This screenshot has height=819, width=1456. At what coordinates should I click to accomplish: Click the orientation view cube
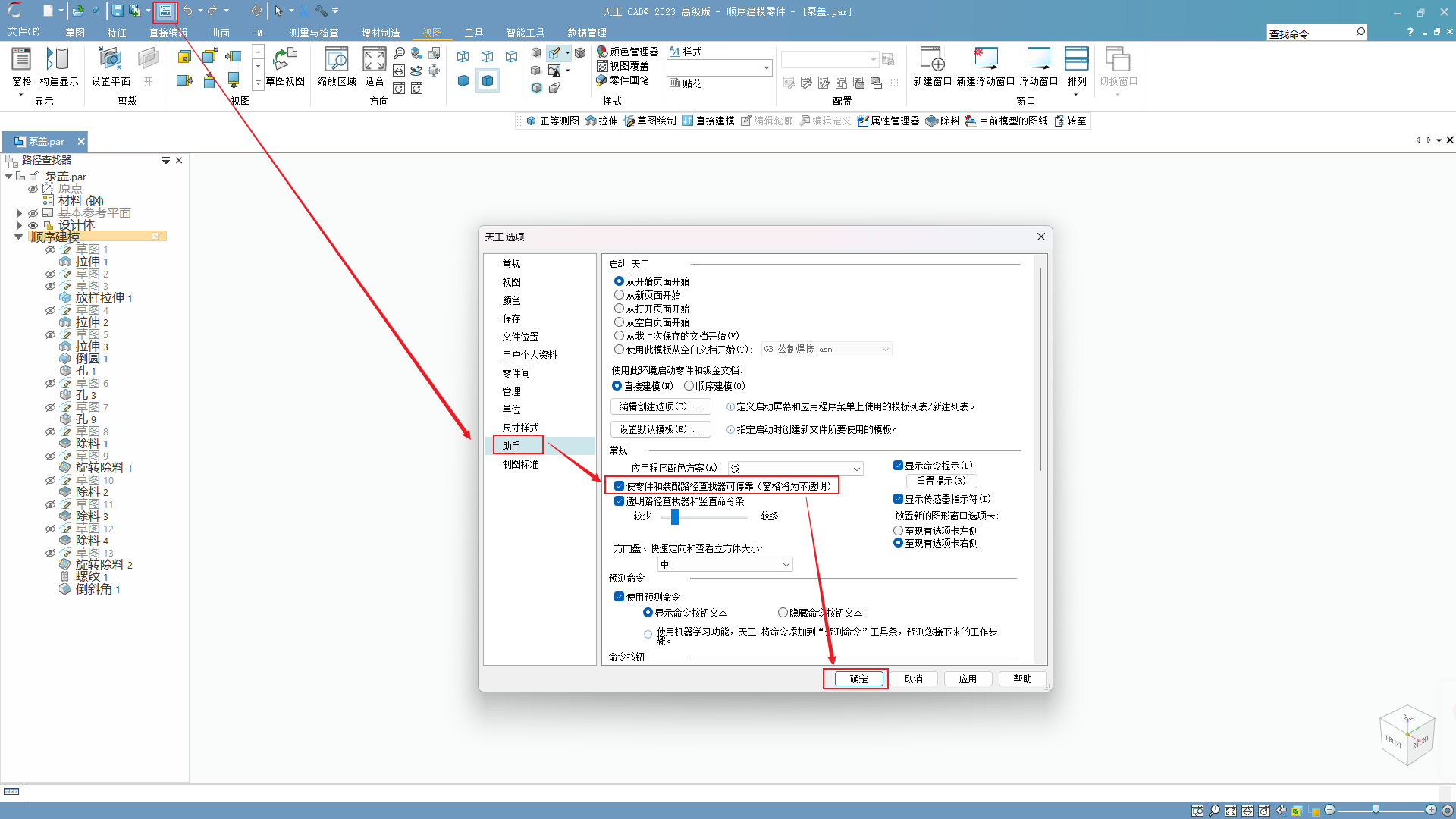[x=1407, y=735]
